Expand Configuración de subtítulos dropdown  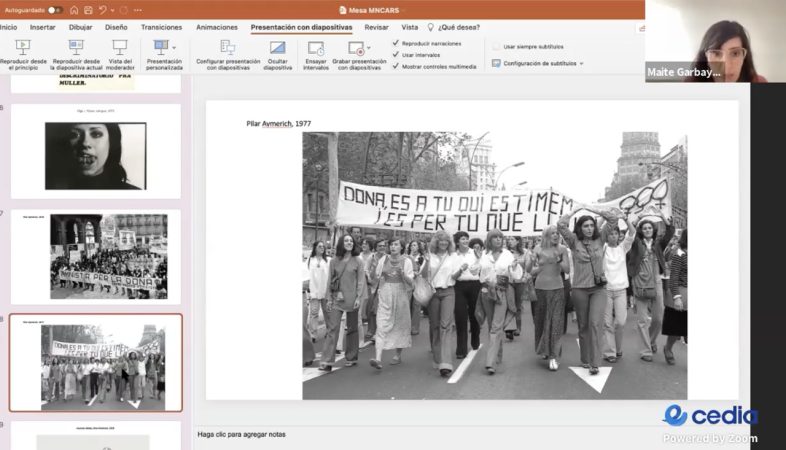pos(581,63)
